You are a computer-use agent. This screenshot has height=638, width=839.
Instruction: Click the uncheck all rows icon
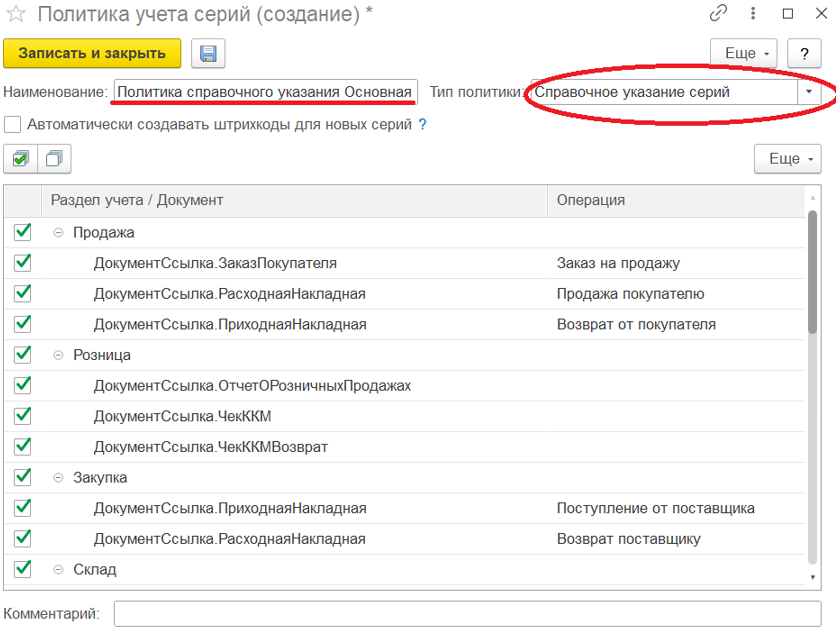tap(54, 158)
